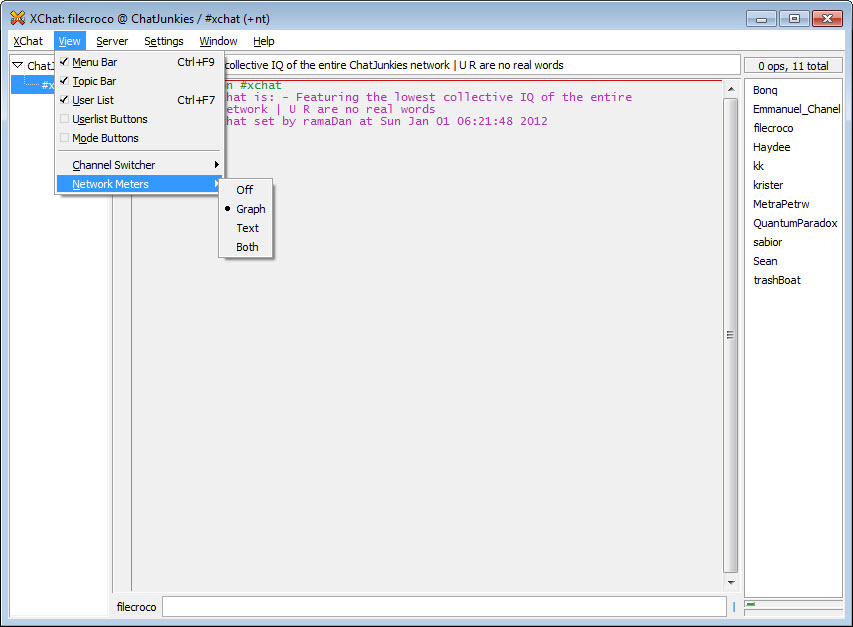853x627 pixels.
Task: Select user sabior in user list
Action: point(767,243)
